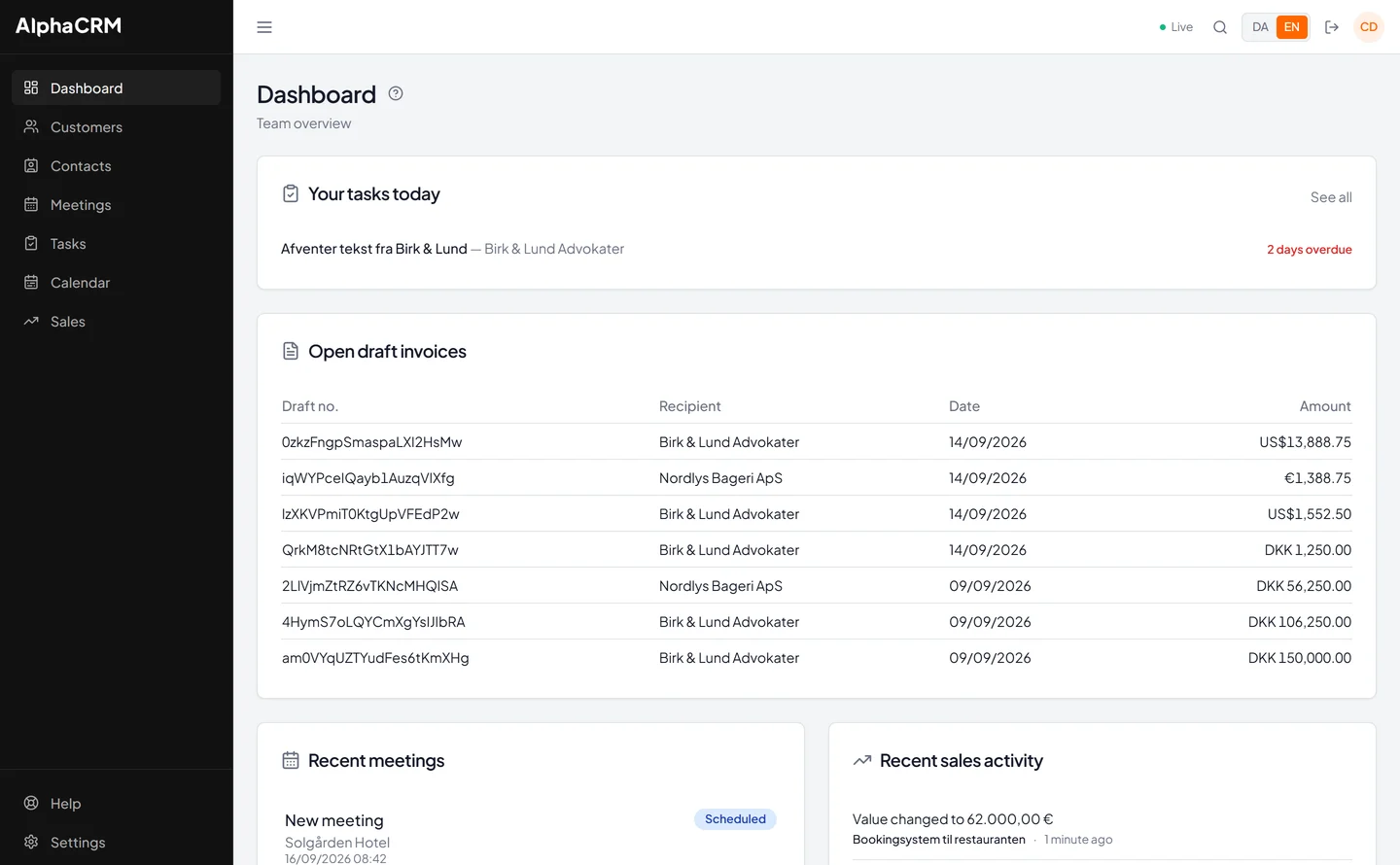Select the DKK 56,250.00 amount cell
1400x865 pixels.
1304,586
